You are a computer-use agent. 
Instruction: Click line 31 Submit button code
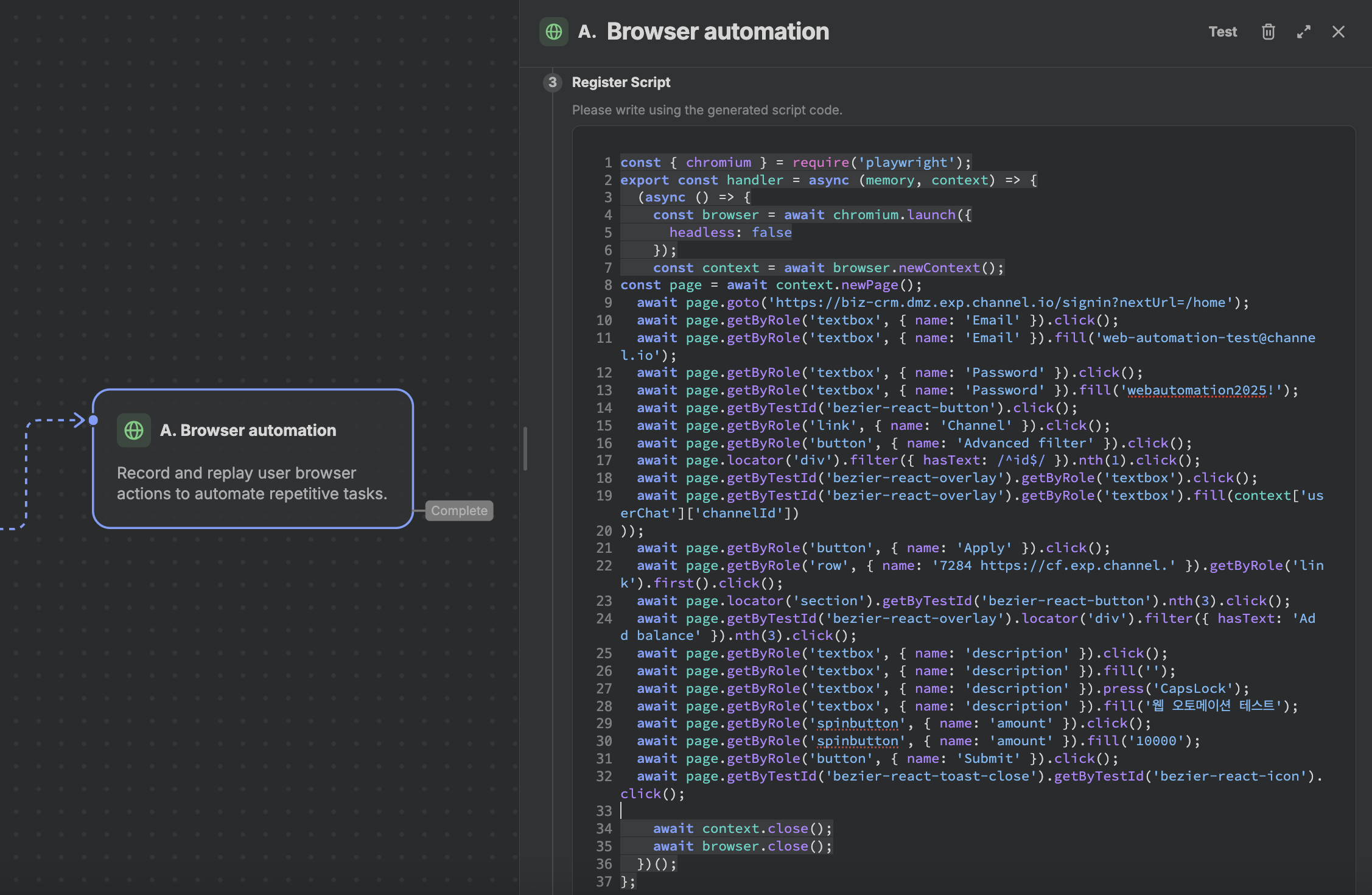tap(877, 759)
